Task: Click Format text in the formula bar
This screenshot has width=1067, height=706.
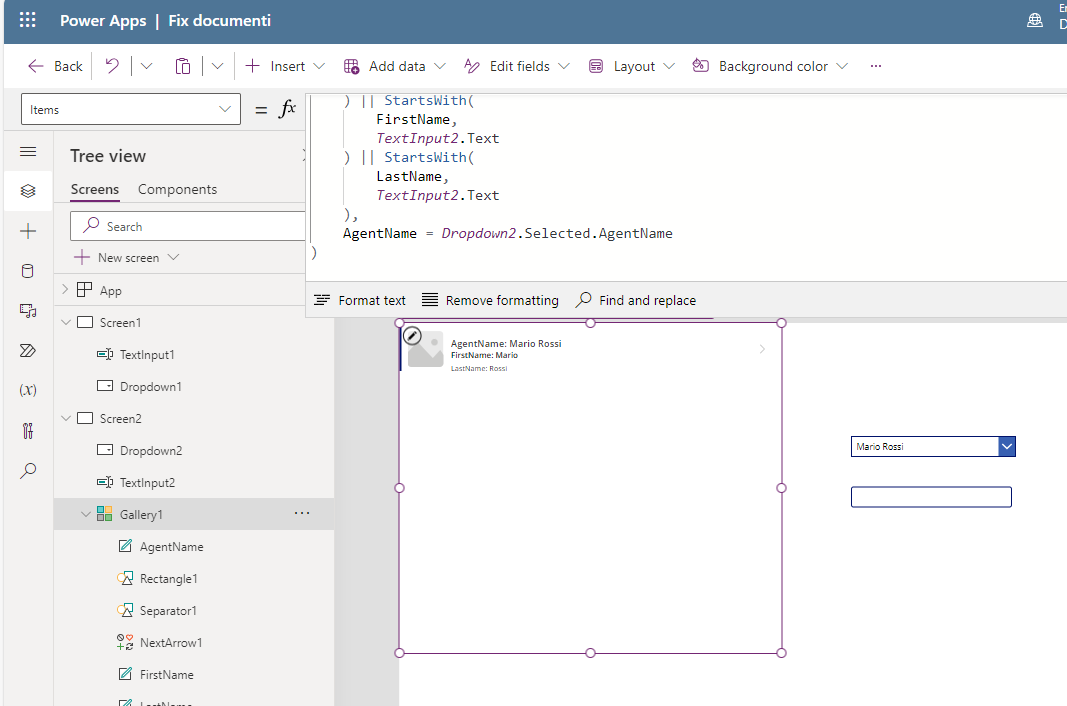Action: 359,299
